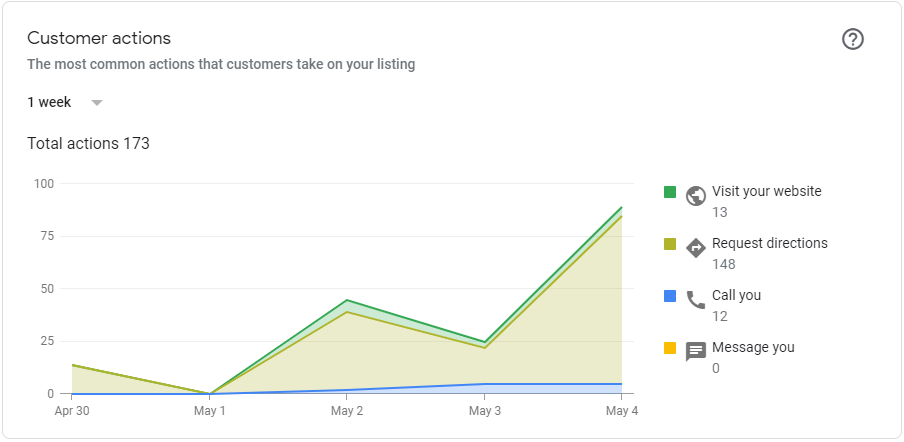904x442 pixels.
Task: Open the help question mark icon
Action: click(x=853, y=39)
